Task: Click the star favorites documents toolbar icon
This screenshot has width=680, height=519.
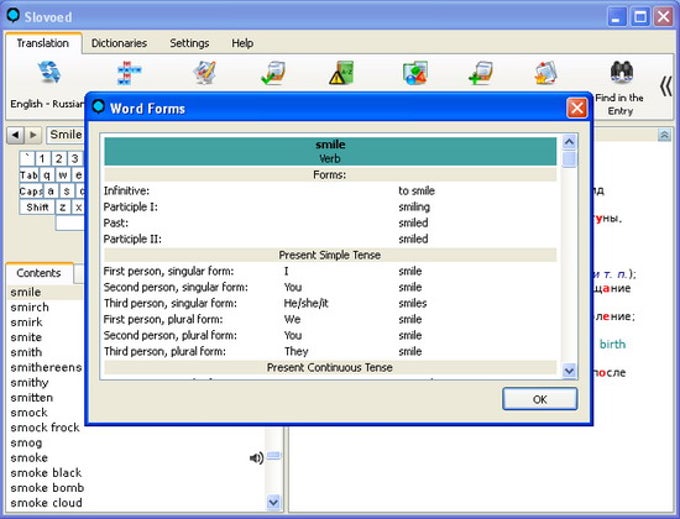Action: click(546, 73)
